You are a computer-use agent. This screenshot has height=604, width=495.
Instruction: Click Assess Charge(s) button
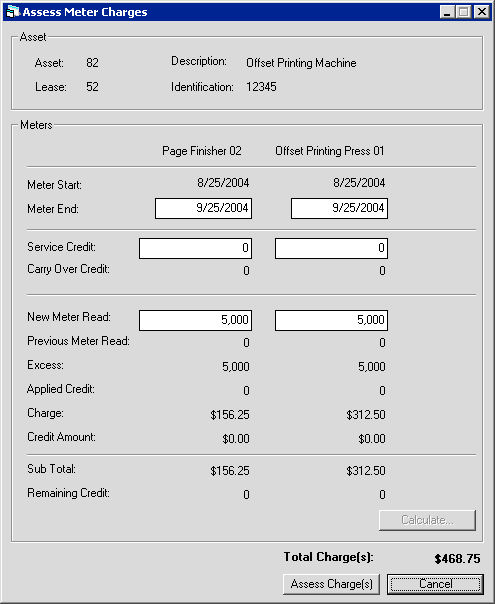point(331,584)
